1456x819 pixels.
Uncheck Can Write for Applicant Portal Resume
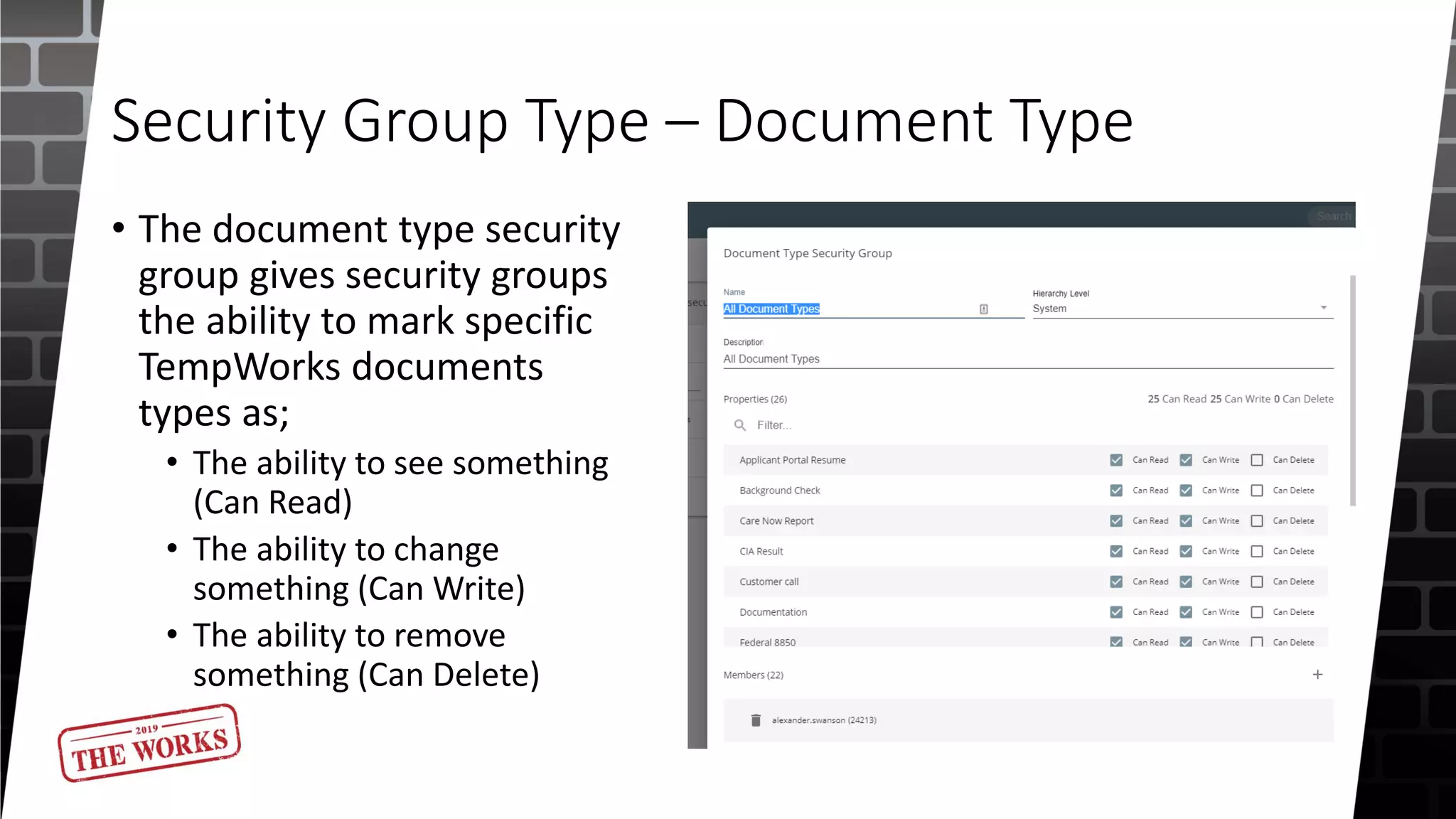click(x=1186, y=460)
